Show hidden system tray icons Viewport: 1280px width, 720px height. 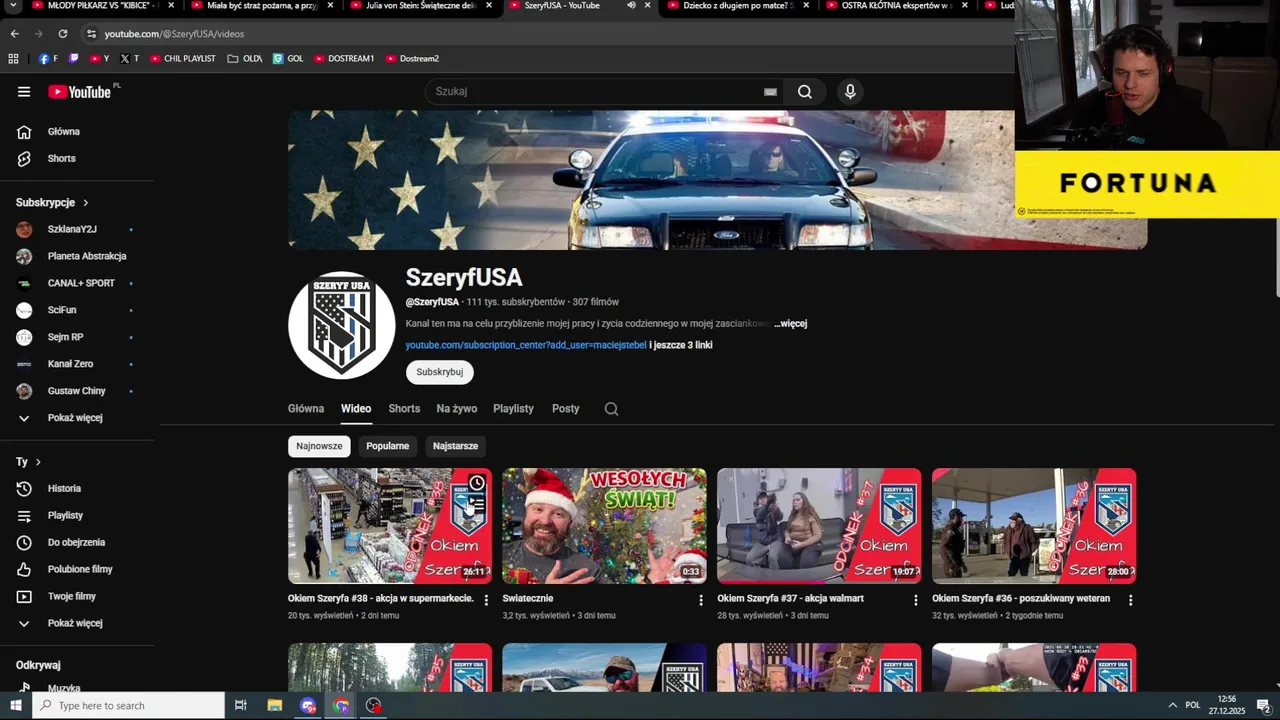1172,705
